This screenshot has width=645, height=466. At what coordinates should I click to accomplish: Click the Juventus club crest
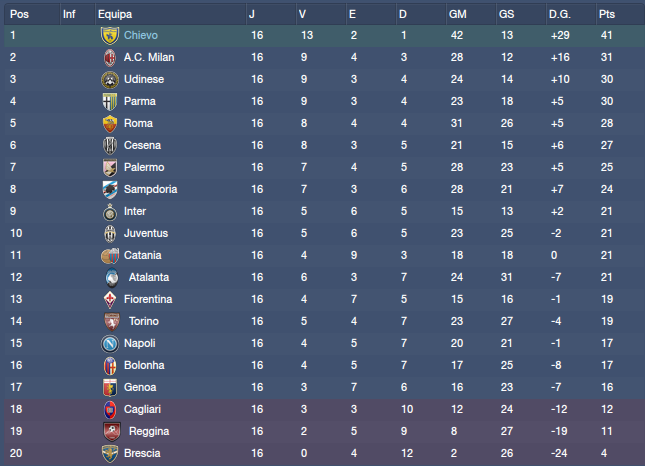point(110,233)
